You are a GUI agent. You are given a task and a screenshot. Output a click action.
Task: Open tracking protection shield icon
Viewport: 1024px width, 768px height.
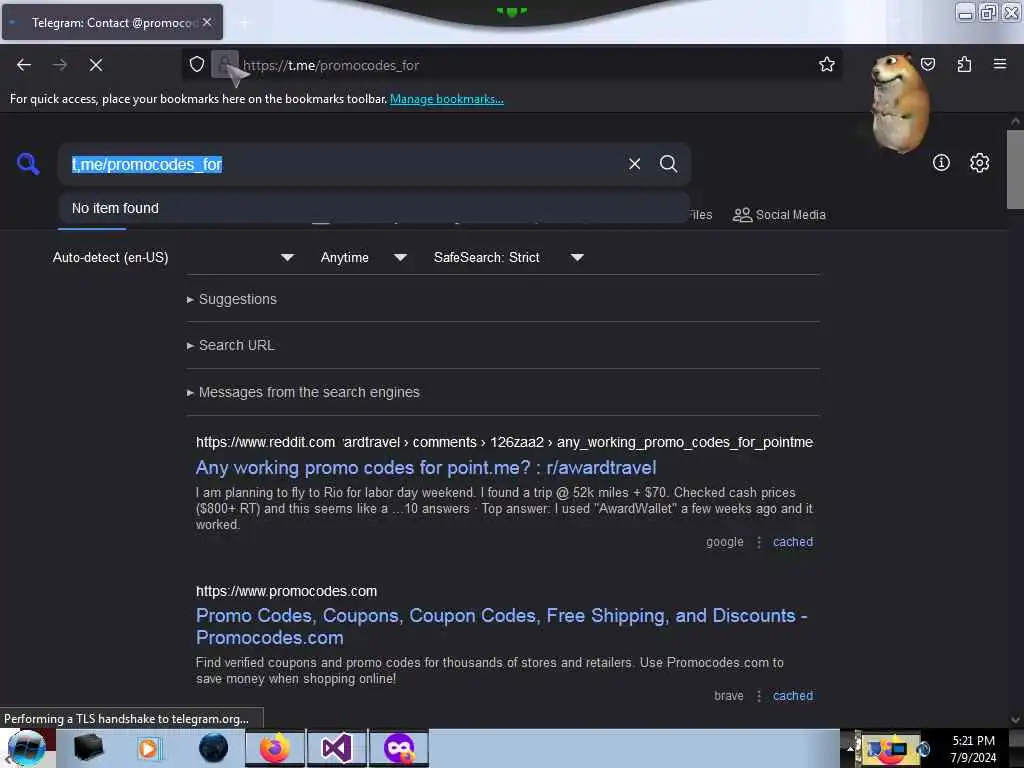(197, 64)
